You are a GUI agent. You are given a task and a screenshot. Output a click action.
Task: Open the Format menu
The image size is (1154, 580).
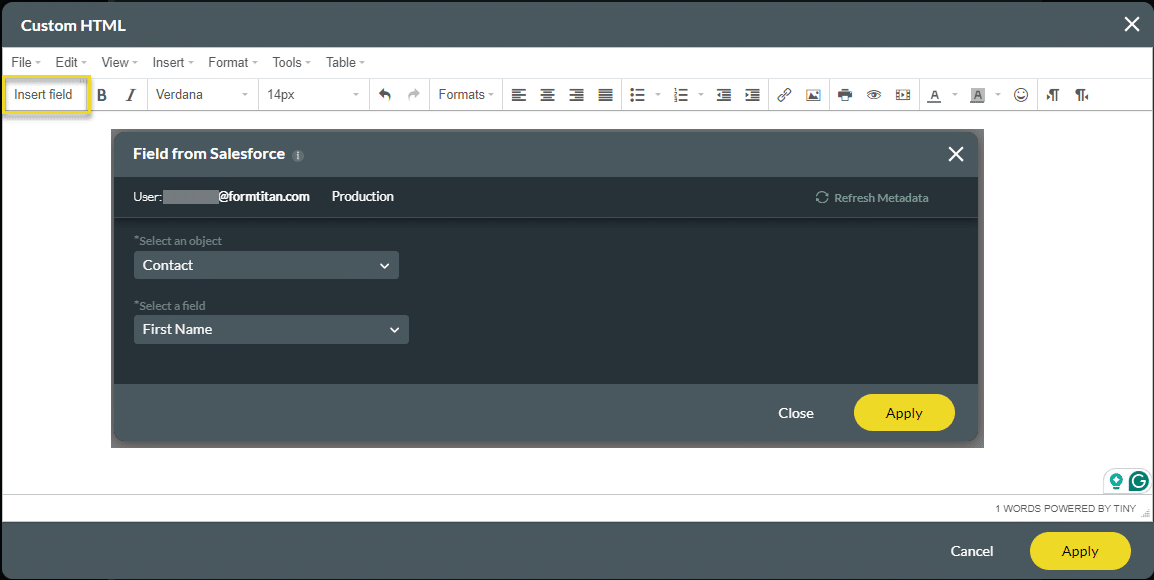231,62
